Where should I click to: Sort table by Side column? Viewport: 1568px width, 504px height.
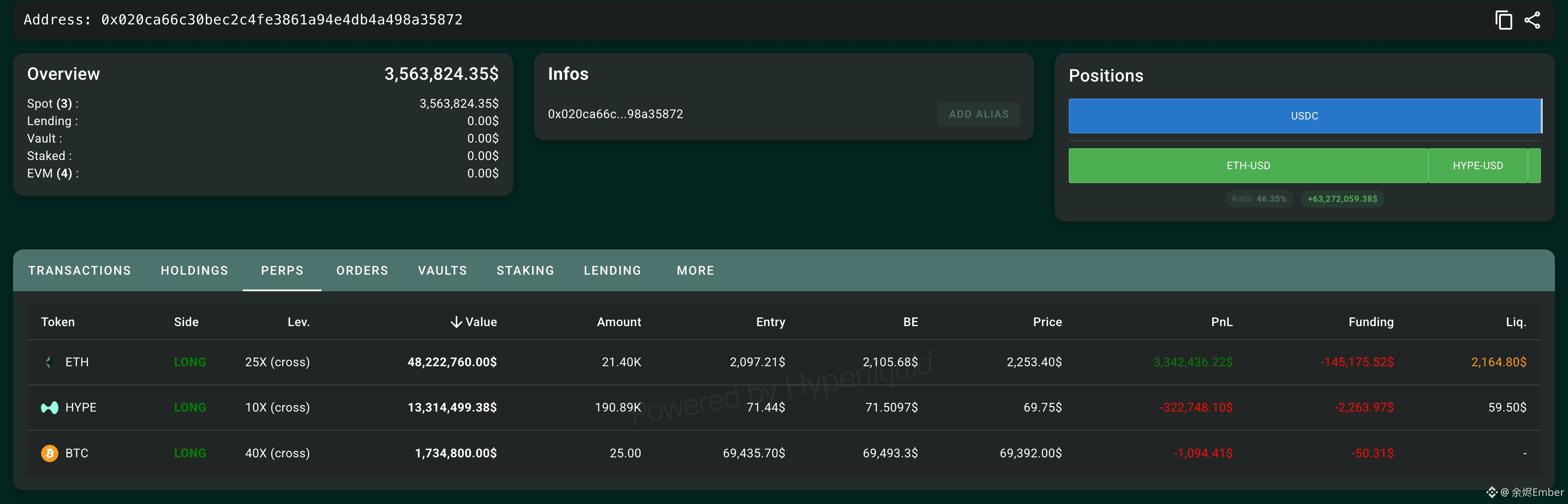tap(186, 322)
